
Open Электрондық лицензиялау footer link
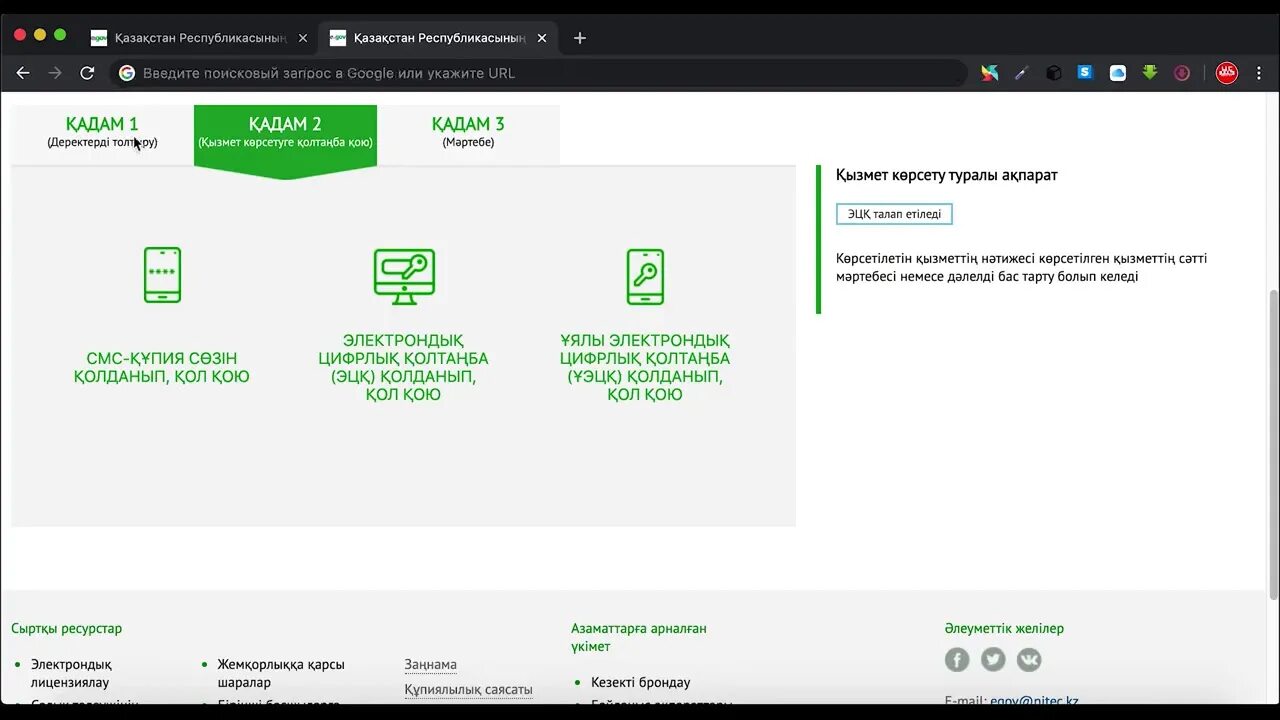(71, 673)
